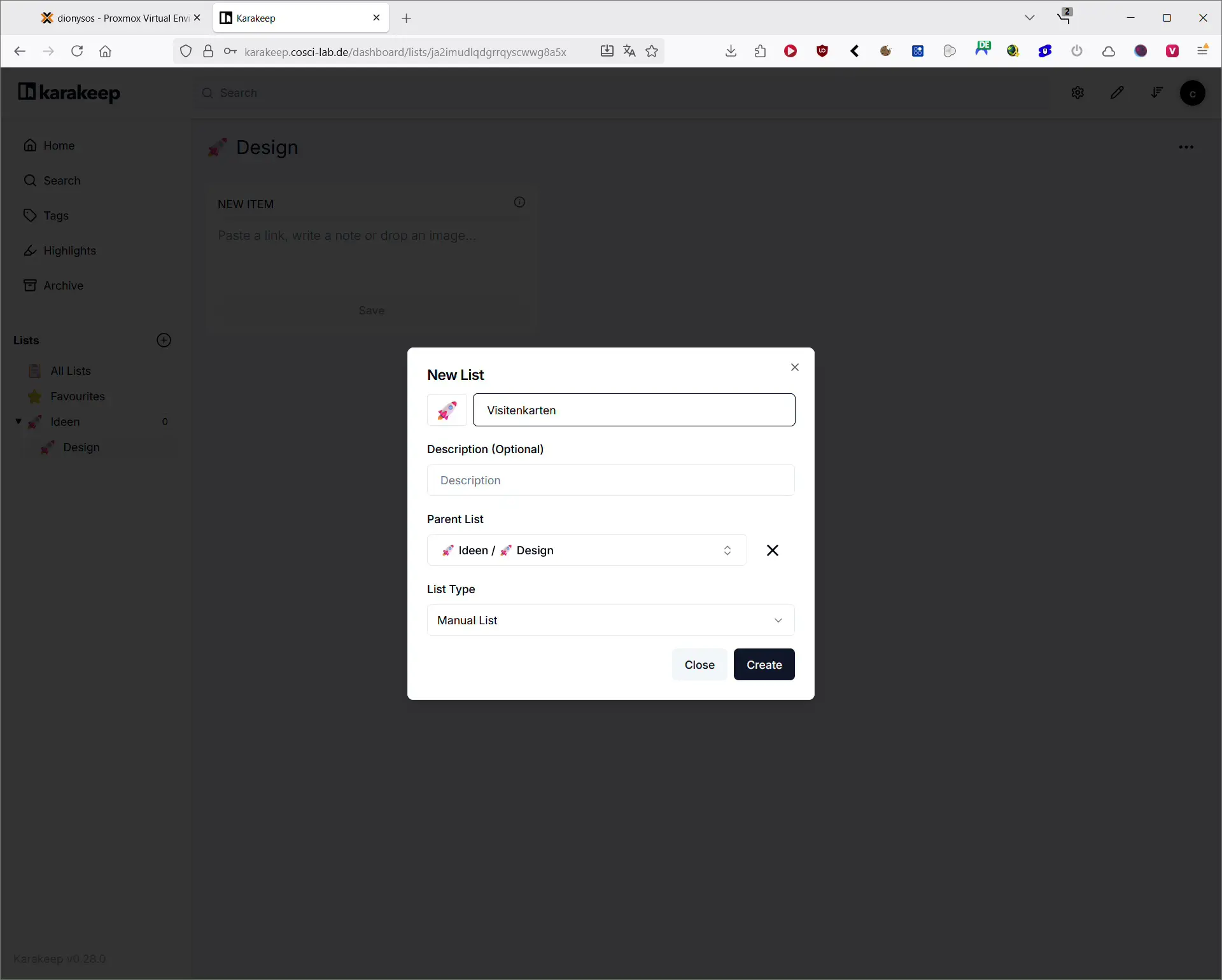
Task: Expand the List Type dropdown
Action: [611, 620]
